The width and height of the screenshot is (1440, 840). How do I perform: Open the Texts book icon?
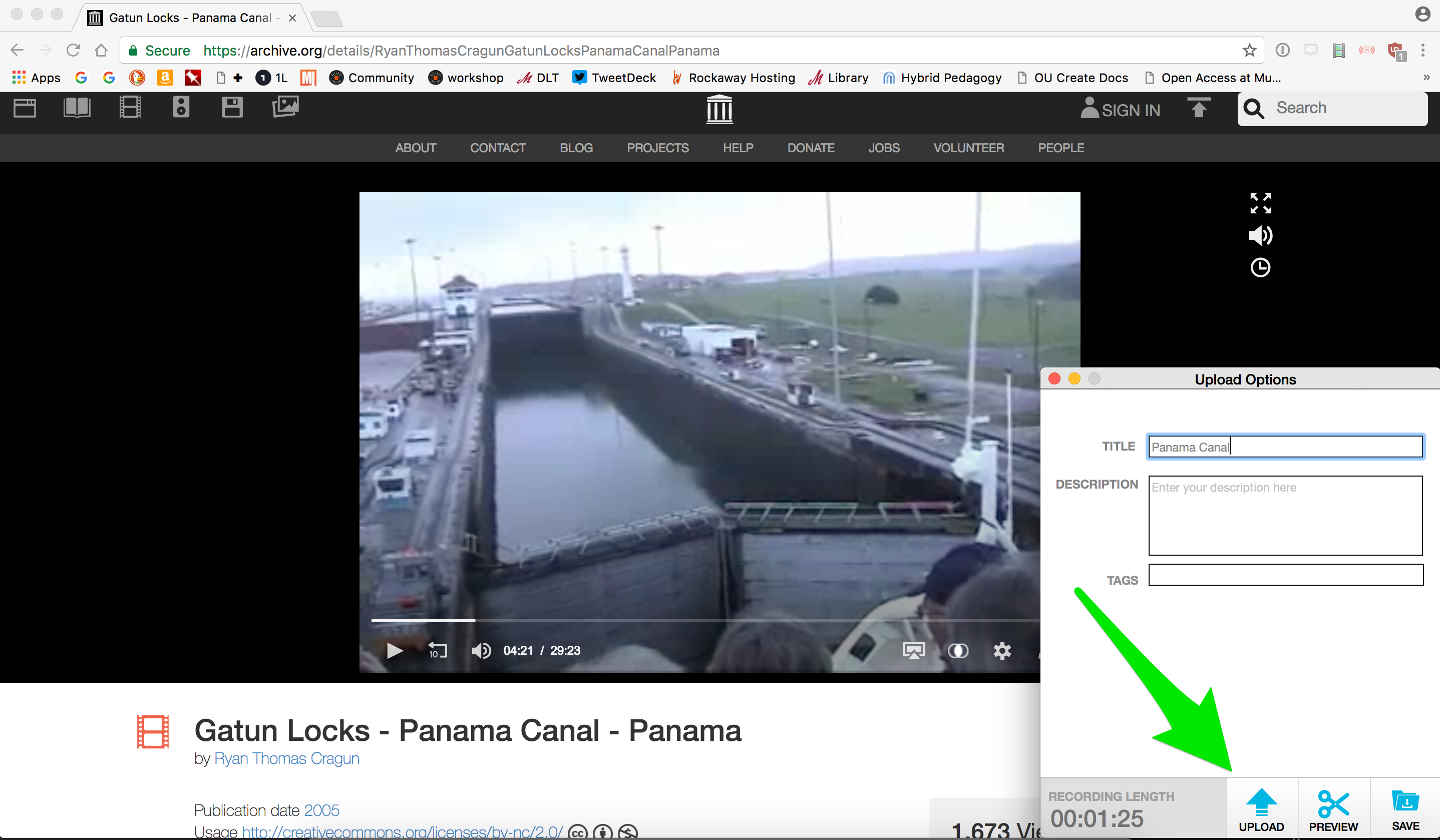[x=77, y=108]
